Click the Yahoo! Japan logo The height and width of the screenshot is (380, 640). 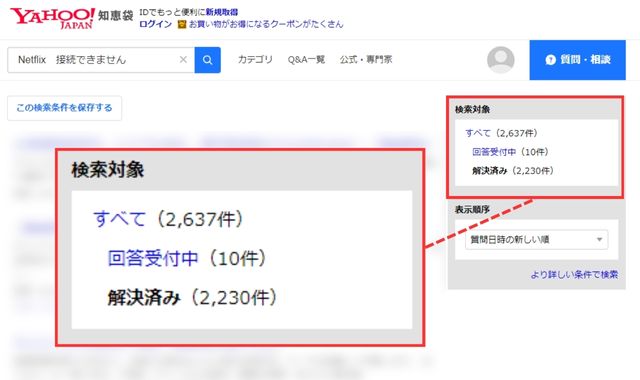point(52,18)
